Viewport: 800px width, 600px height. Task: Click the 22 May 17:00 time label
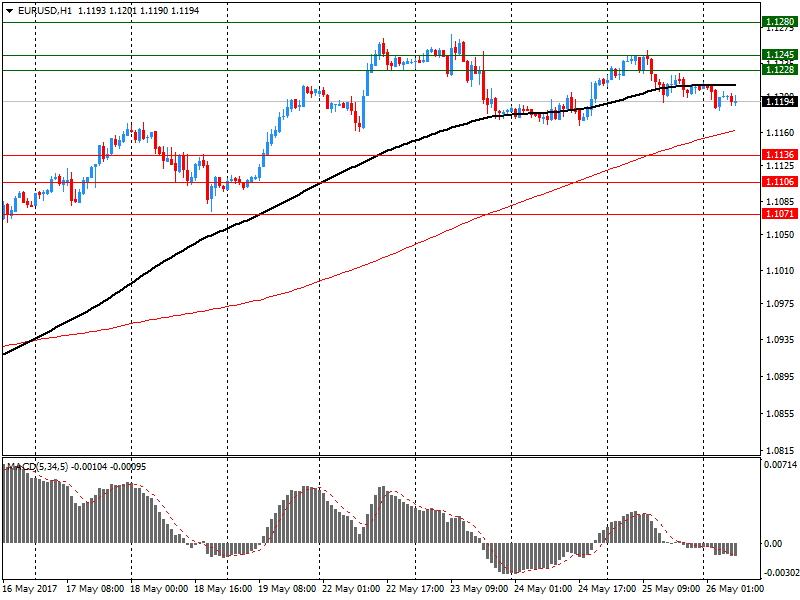click(x=415, y=589)
